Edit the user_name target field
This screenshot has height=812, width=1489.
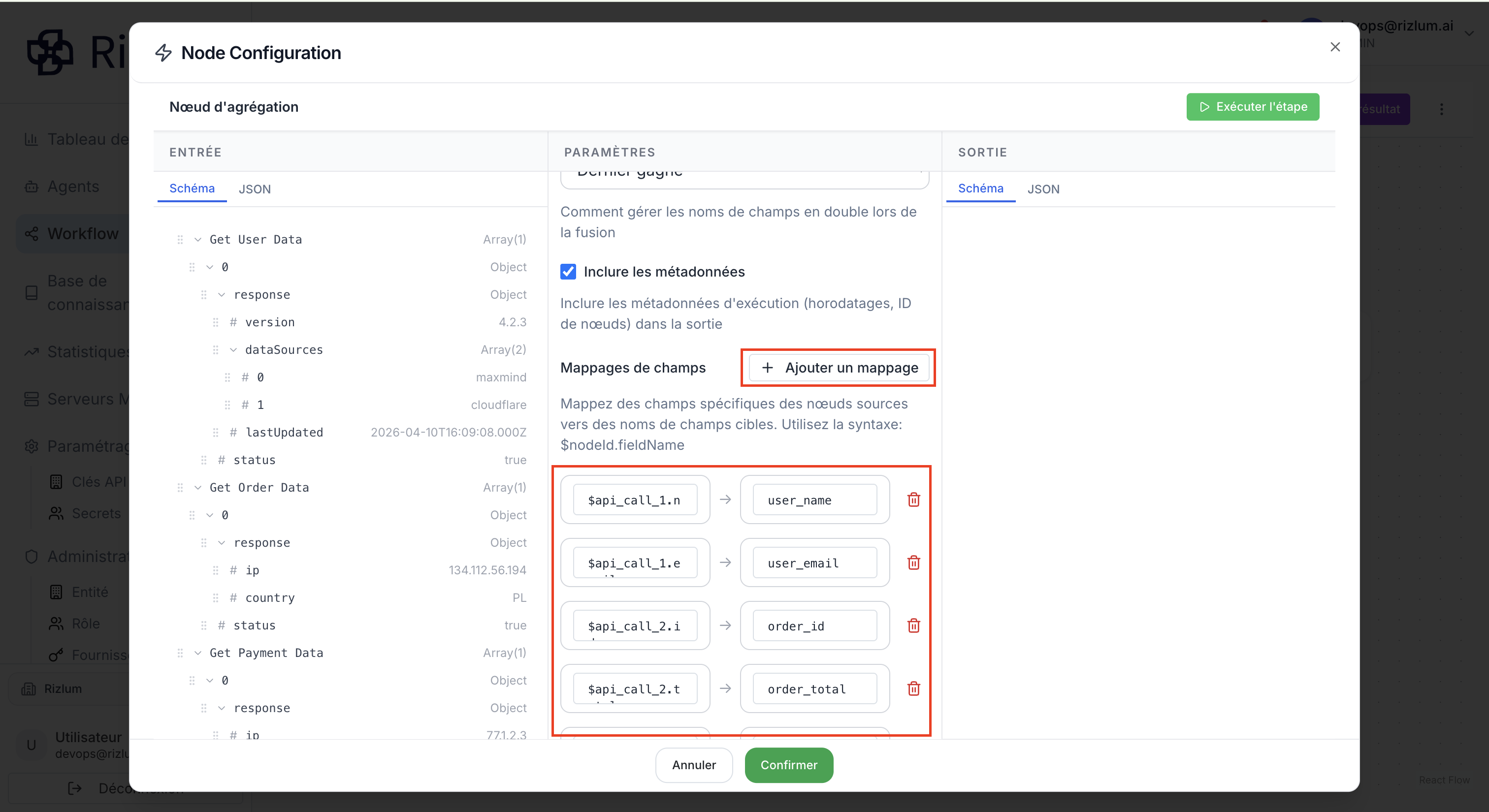(x=814, y=500)
